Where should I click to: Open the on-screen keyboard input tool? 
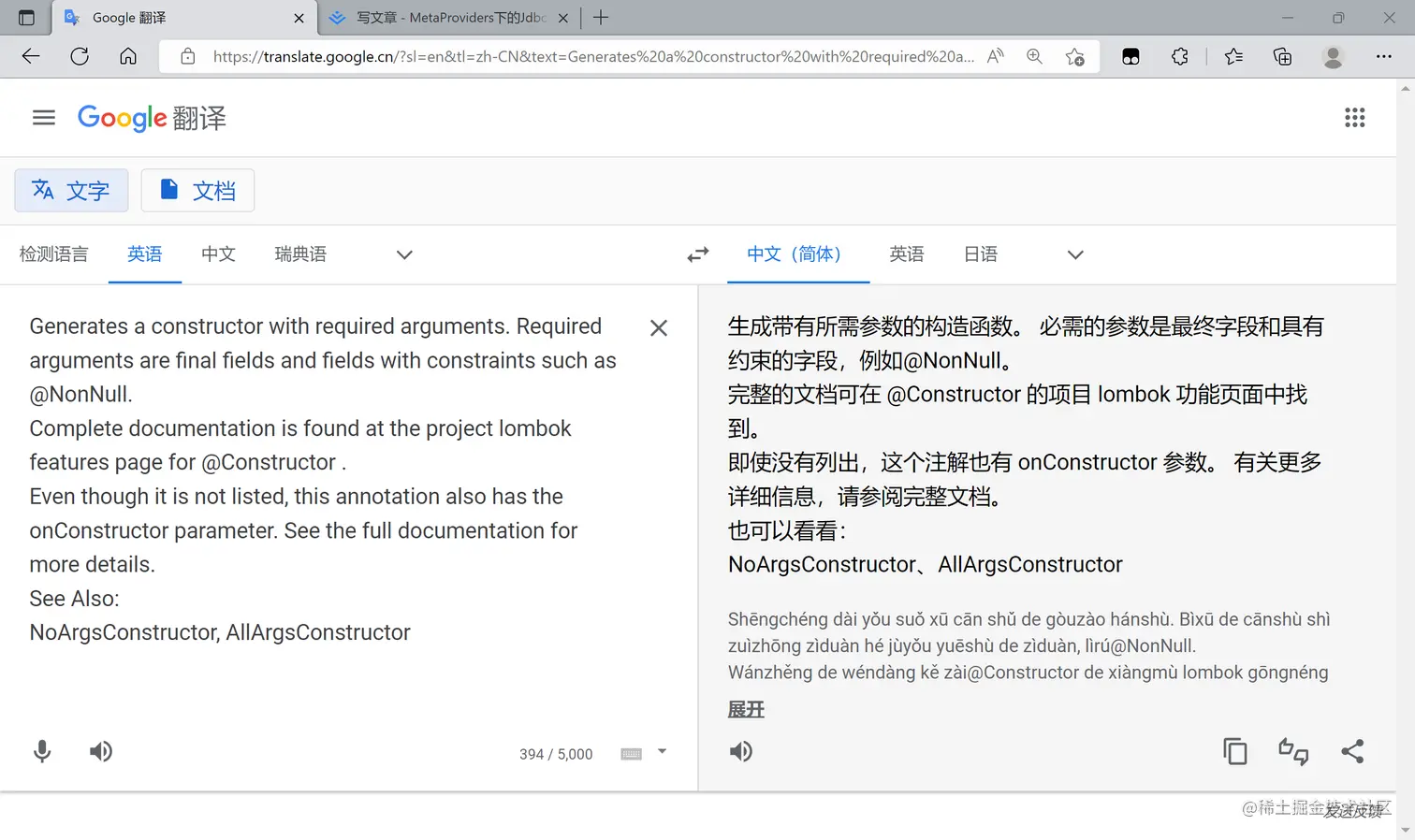click(x=632, y=754)
